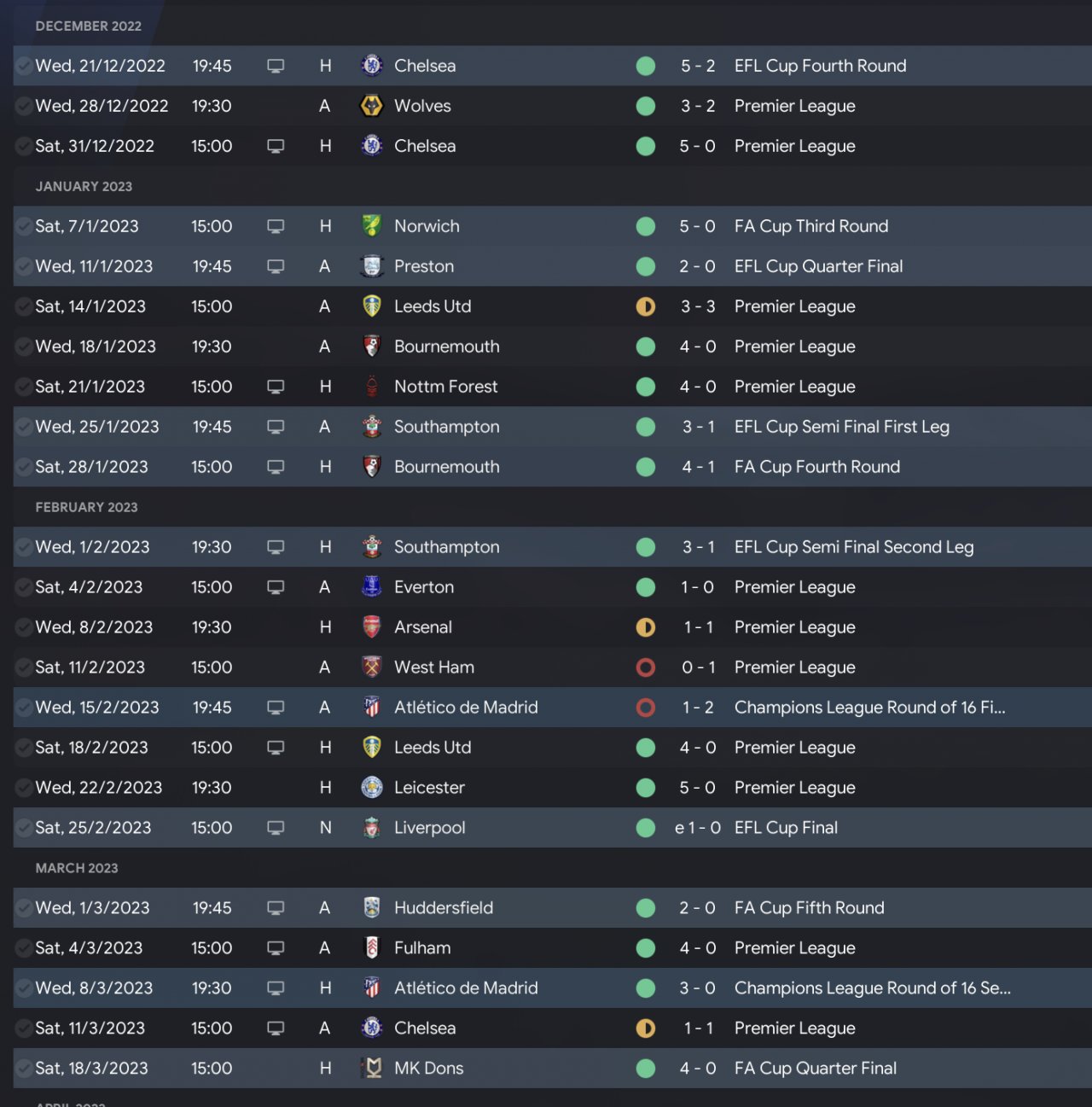Image resolution: width=1092 pixels, height=1107 pixels.
Task: Select the Preston club badge
Action: (372, 266)
